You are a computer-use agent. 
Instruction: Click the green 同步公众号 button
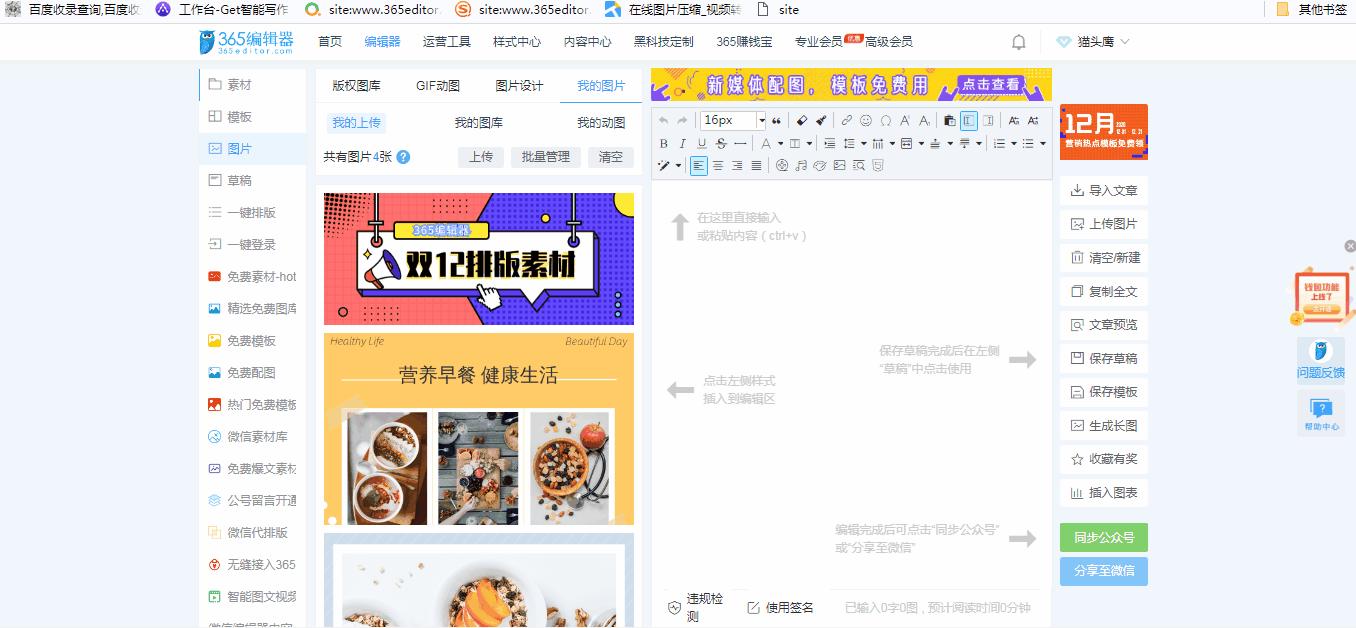click(x=1104, y=538)
